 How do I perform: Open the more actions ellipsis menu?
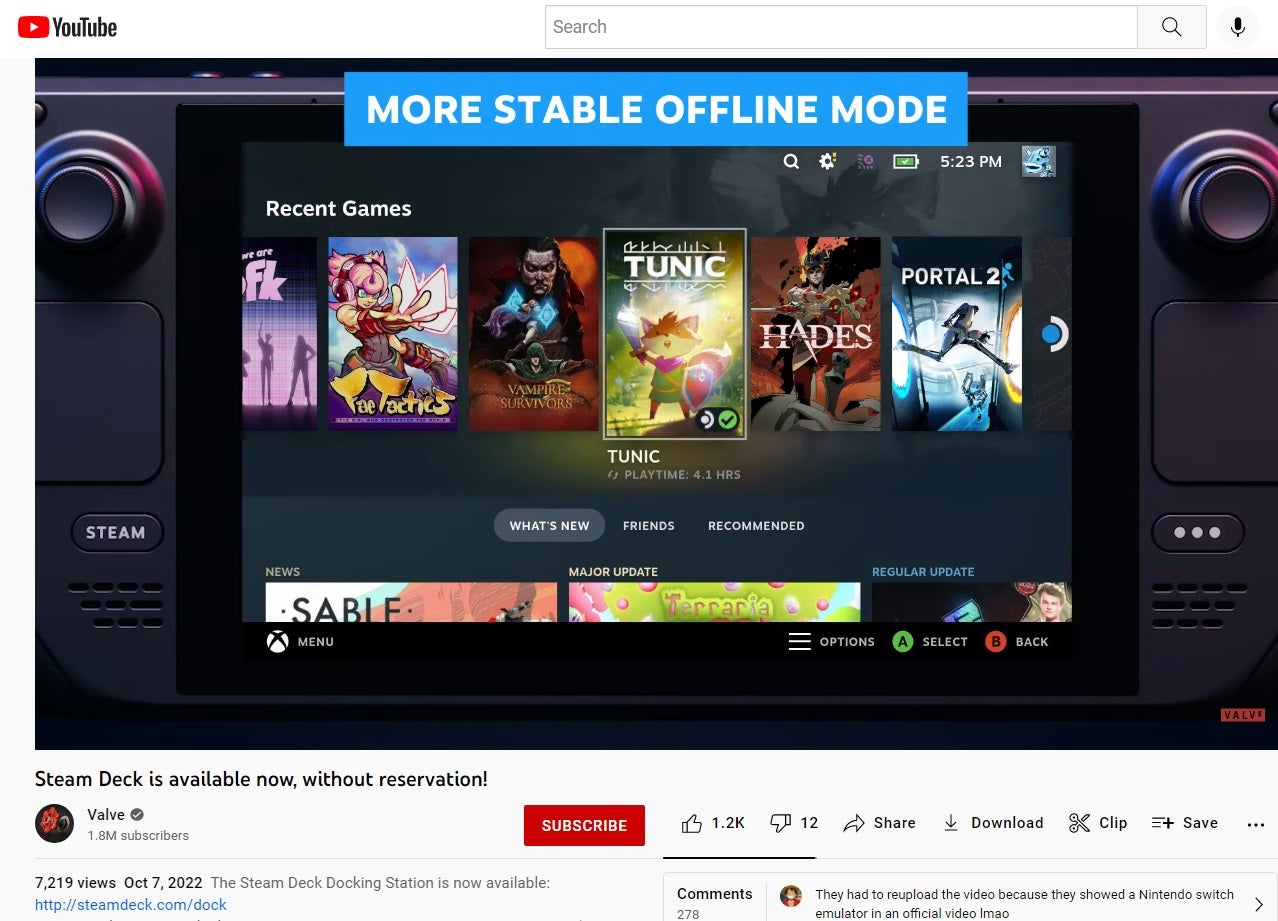point(1255,822)
